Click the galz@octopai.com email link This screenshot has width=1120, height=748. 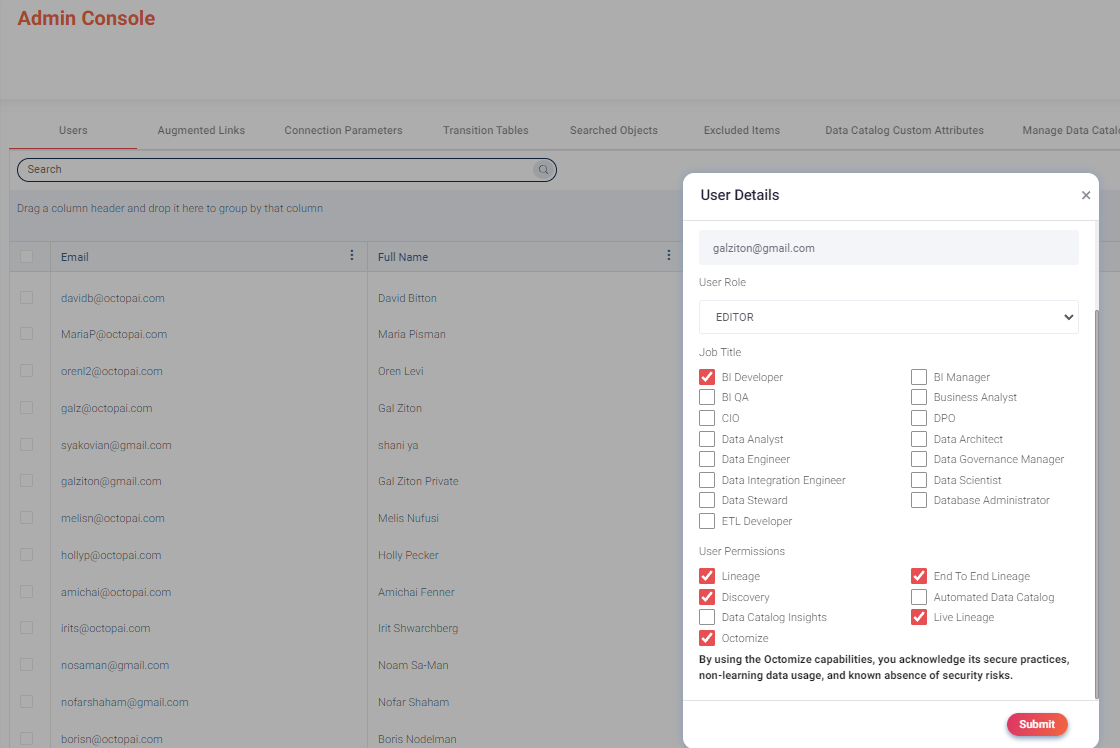point(106,408)
